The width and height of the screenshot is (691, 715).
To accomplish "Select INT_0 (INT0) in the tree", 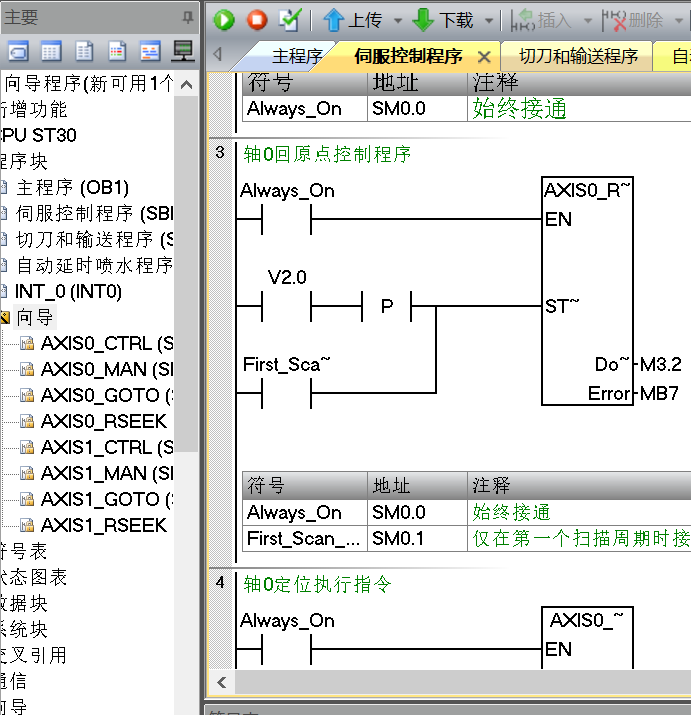I will 68,291.
